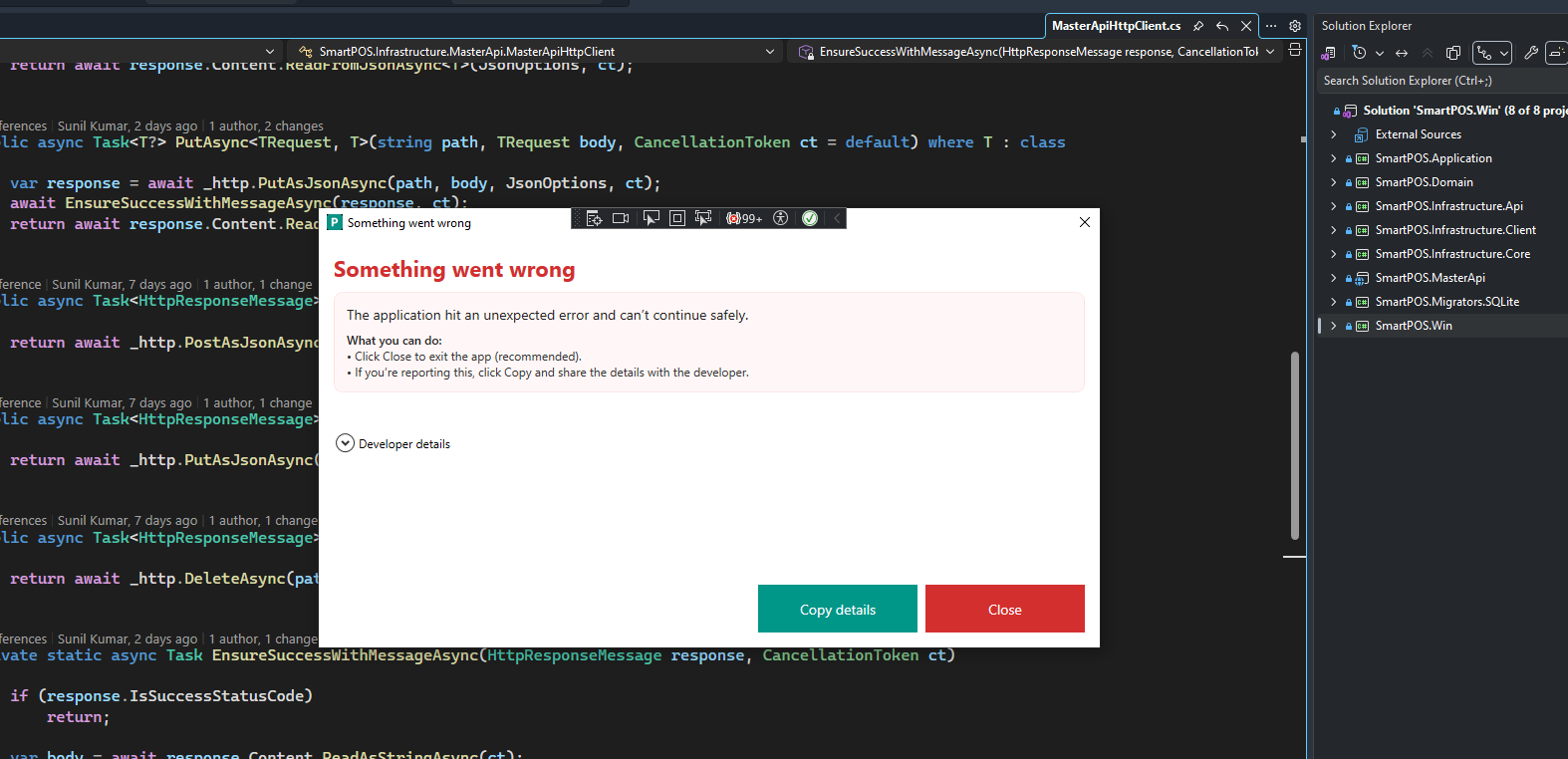Screen dimensions: 1568x759
Task: Open binding failures indicator showing 99+
Action: (744, 218)
